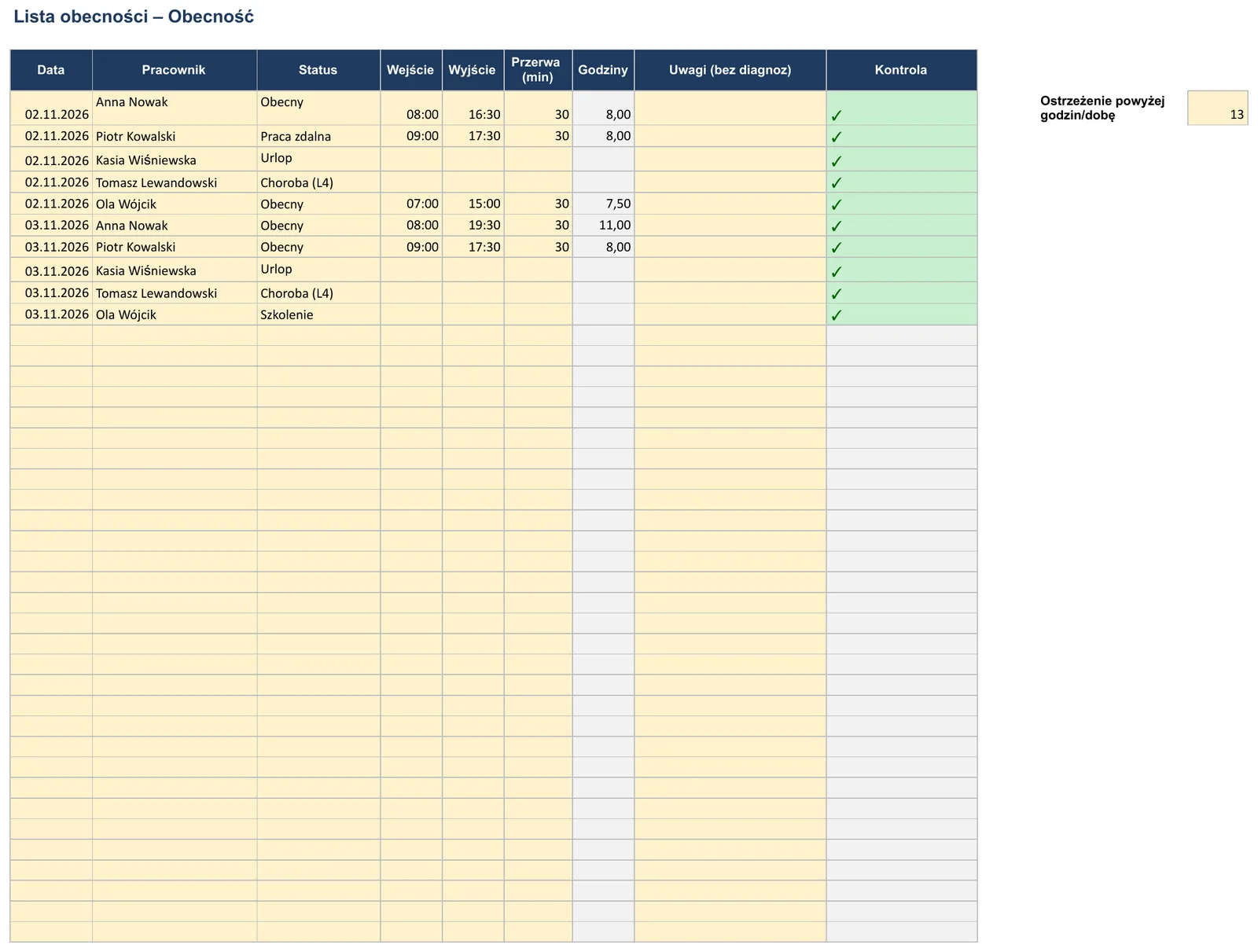Click the checkmark for Tomasz Lewandowski on 03.11.2026
Viewport: 1258px width, 952px height.
coord(837,294)
